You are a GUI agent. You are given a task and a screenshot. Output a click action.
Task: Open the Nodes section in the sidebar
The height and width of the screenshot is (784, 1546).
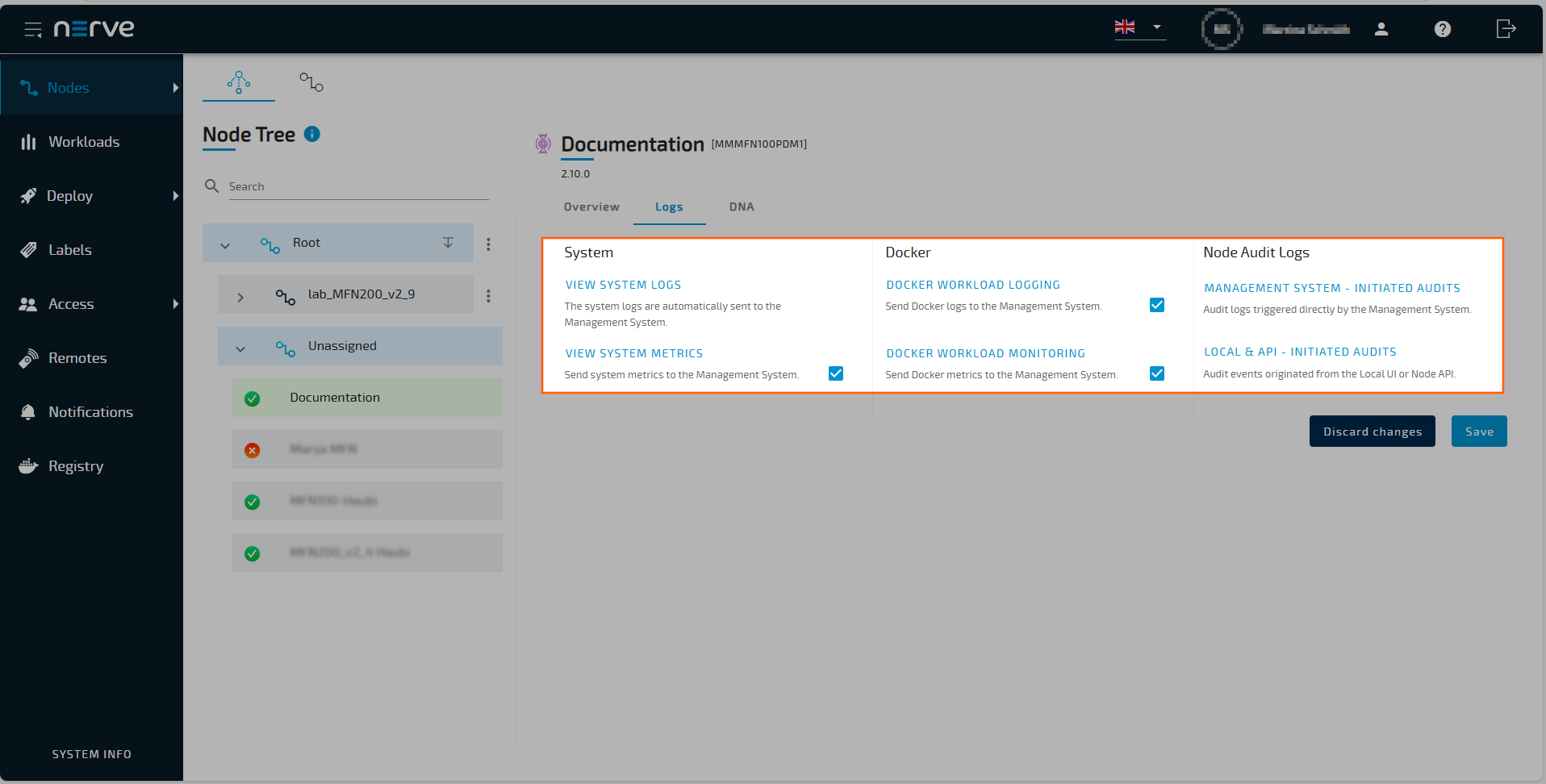click(68, 87)
